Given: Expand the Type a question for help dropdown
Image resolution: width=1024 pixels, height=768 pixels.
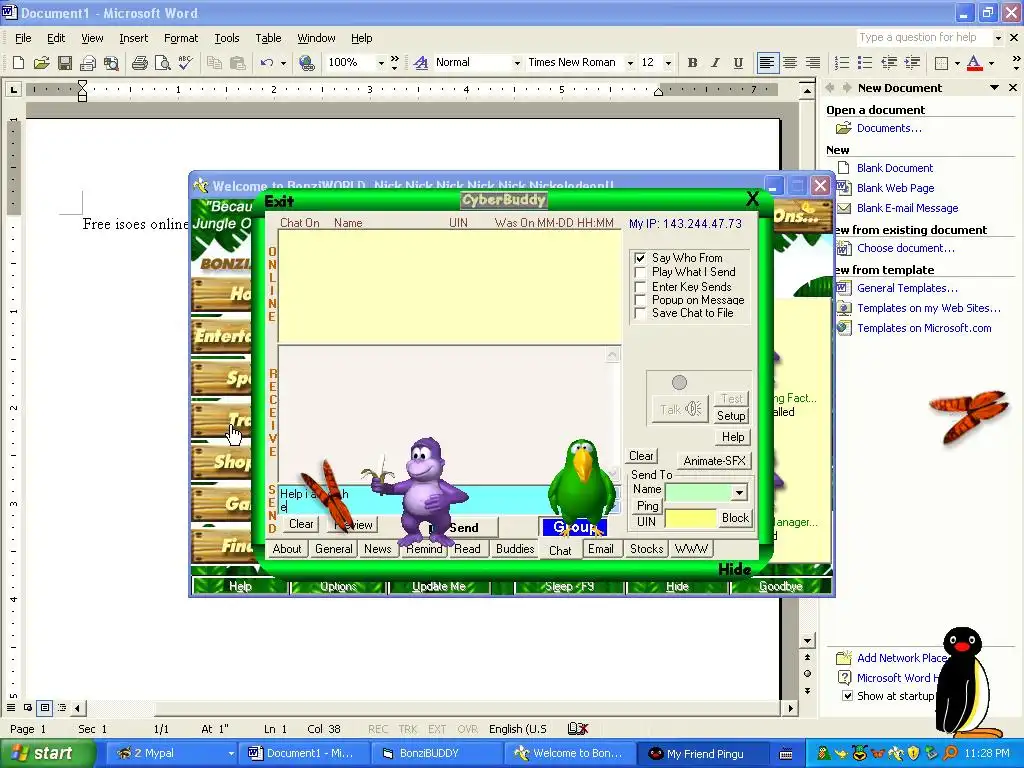Looking at the screenshot, I should coord(998,38).
